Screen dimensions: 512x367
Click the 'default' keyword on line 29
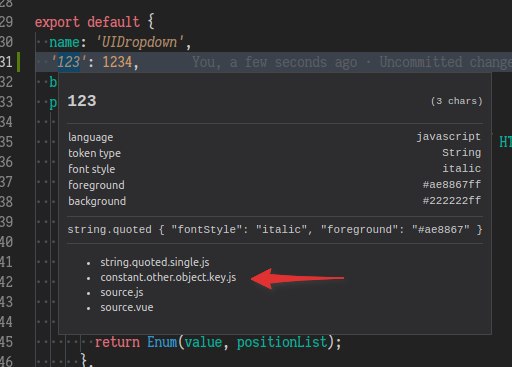(113, 22)
